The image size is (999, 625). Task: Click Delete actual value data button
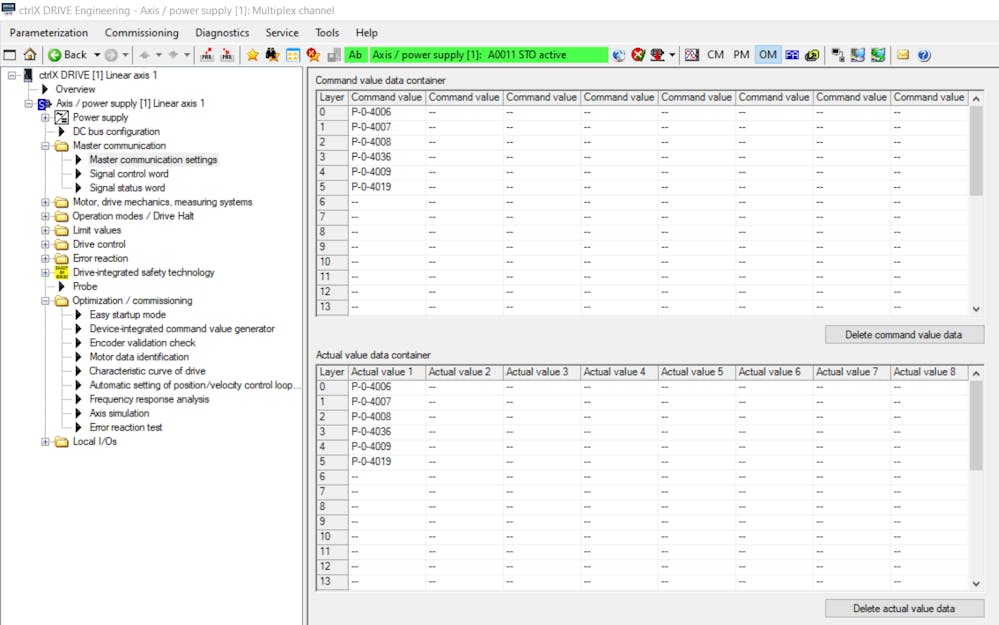(x=904, y=608)
